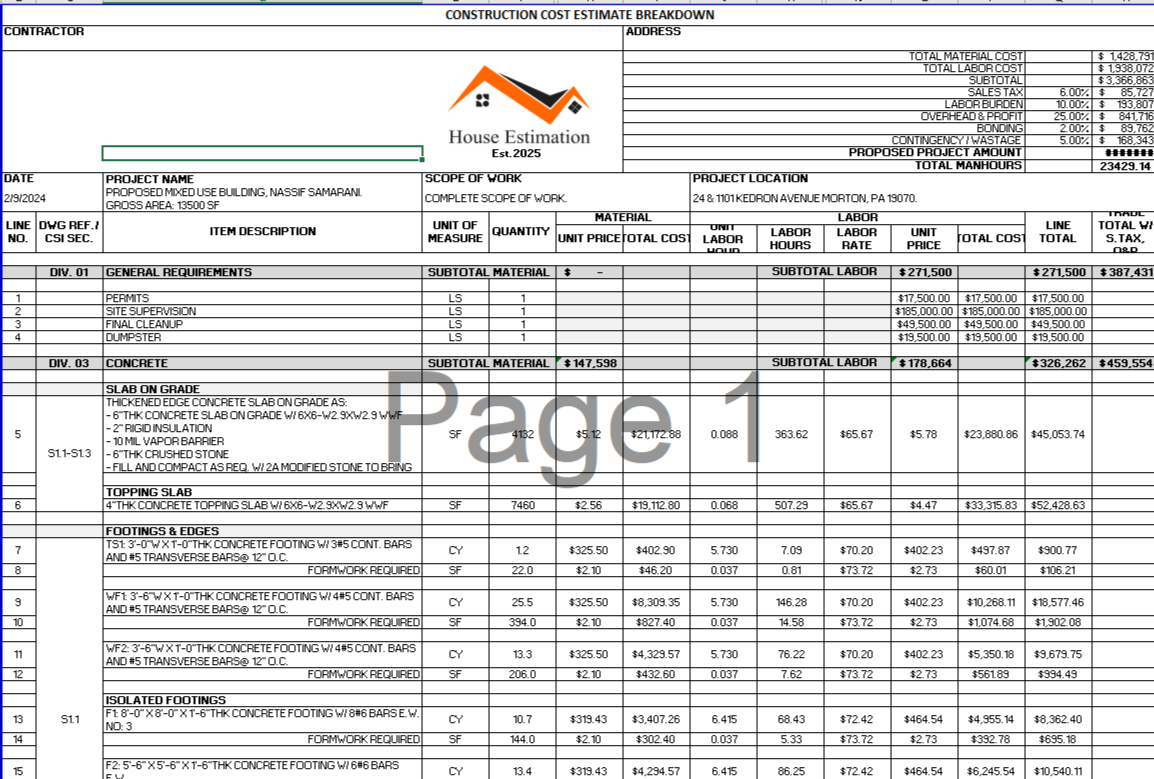Viewport: 1154px width, 779px height.
Task: Click the UNIT OF MEASURE column header
Action: (455, 232)
